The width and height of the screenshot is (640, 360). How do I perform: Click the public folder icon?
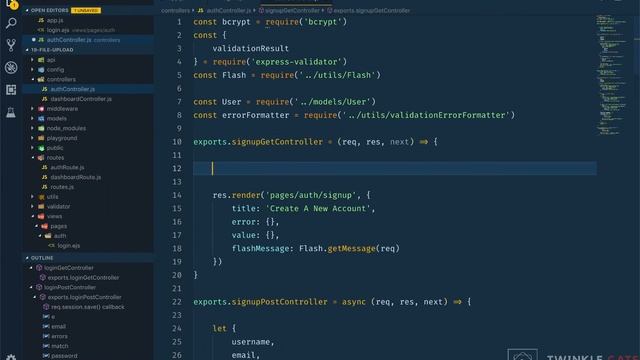click(41, 148)
